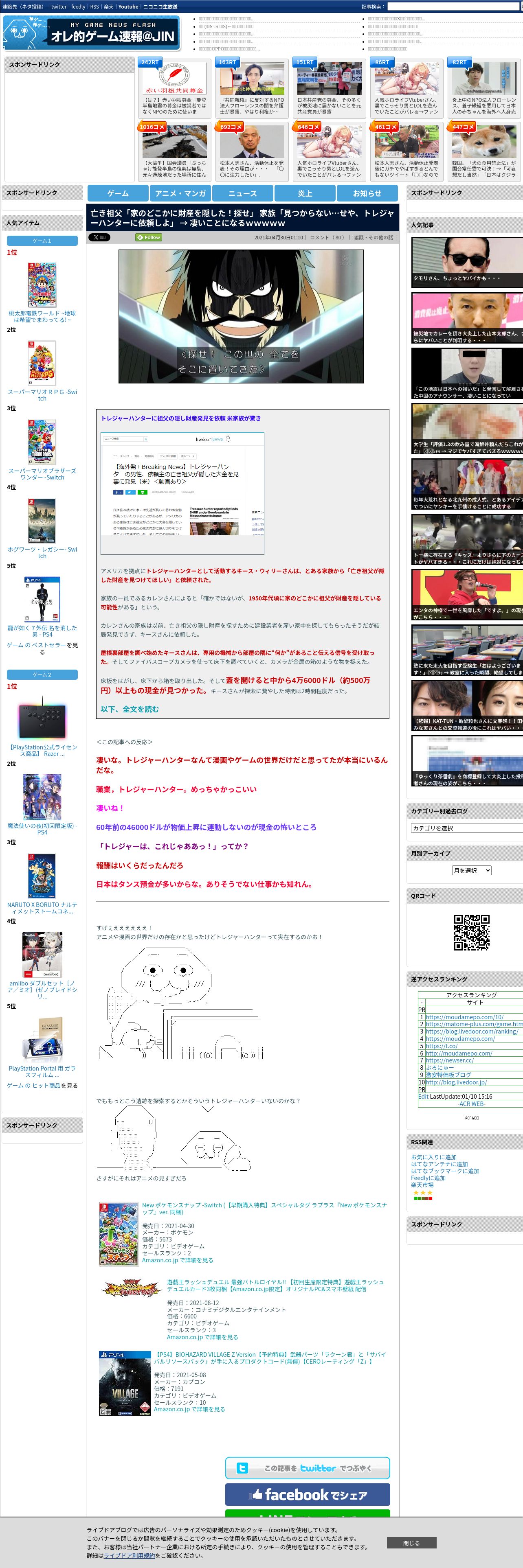Click the ゲーム1 ranking header button
The width and height of the screenshot is (523, 1568).
(x=42, y=241)
